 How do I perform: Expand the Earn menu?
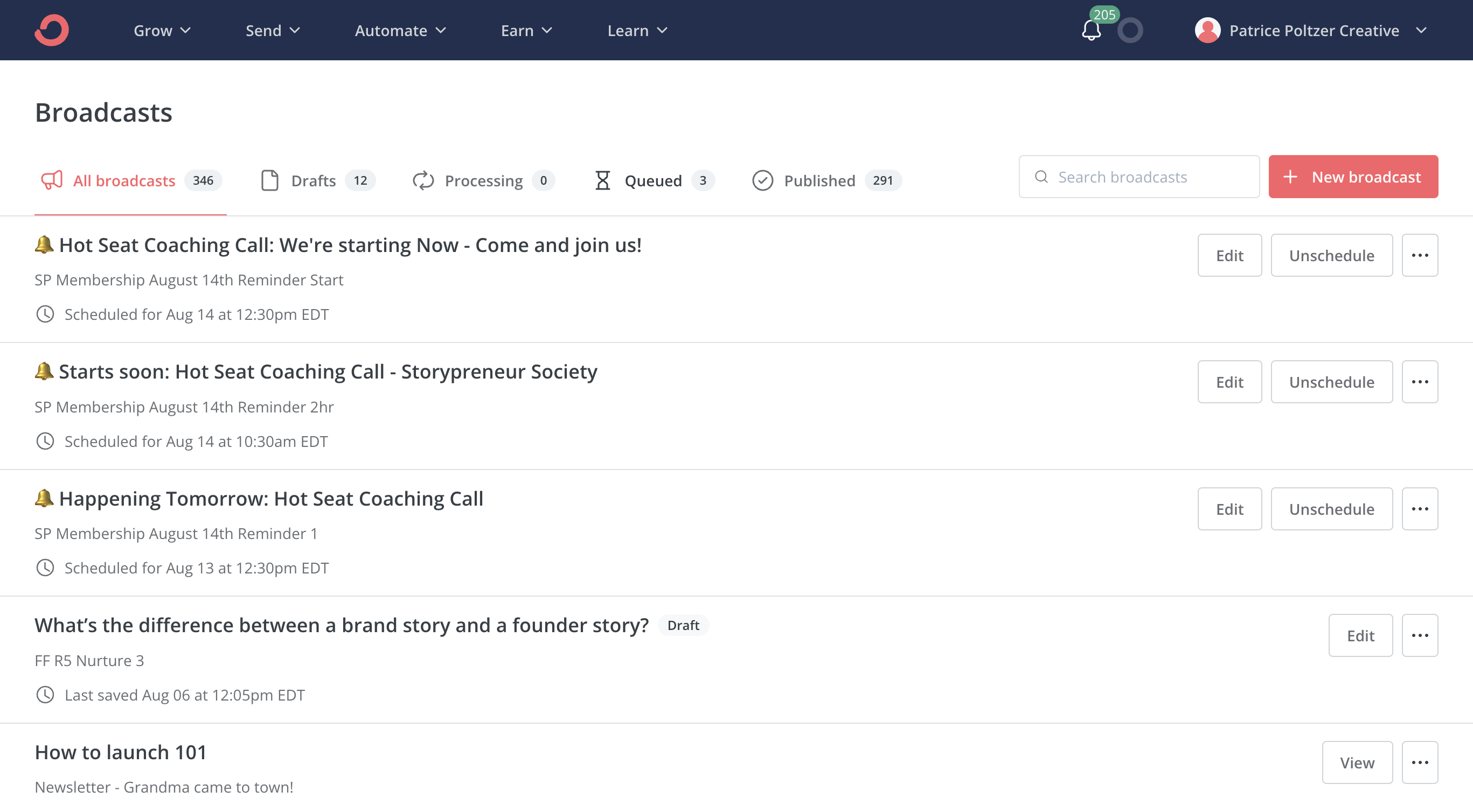[x=526, y=30]
